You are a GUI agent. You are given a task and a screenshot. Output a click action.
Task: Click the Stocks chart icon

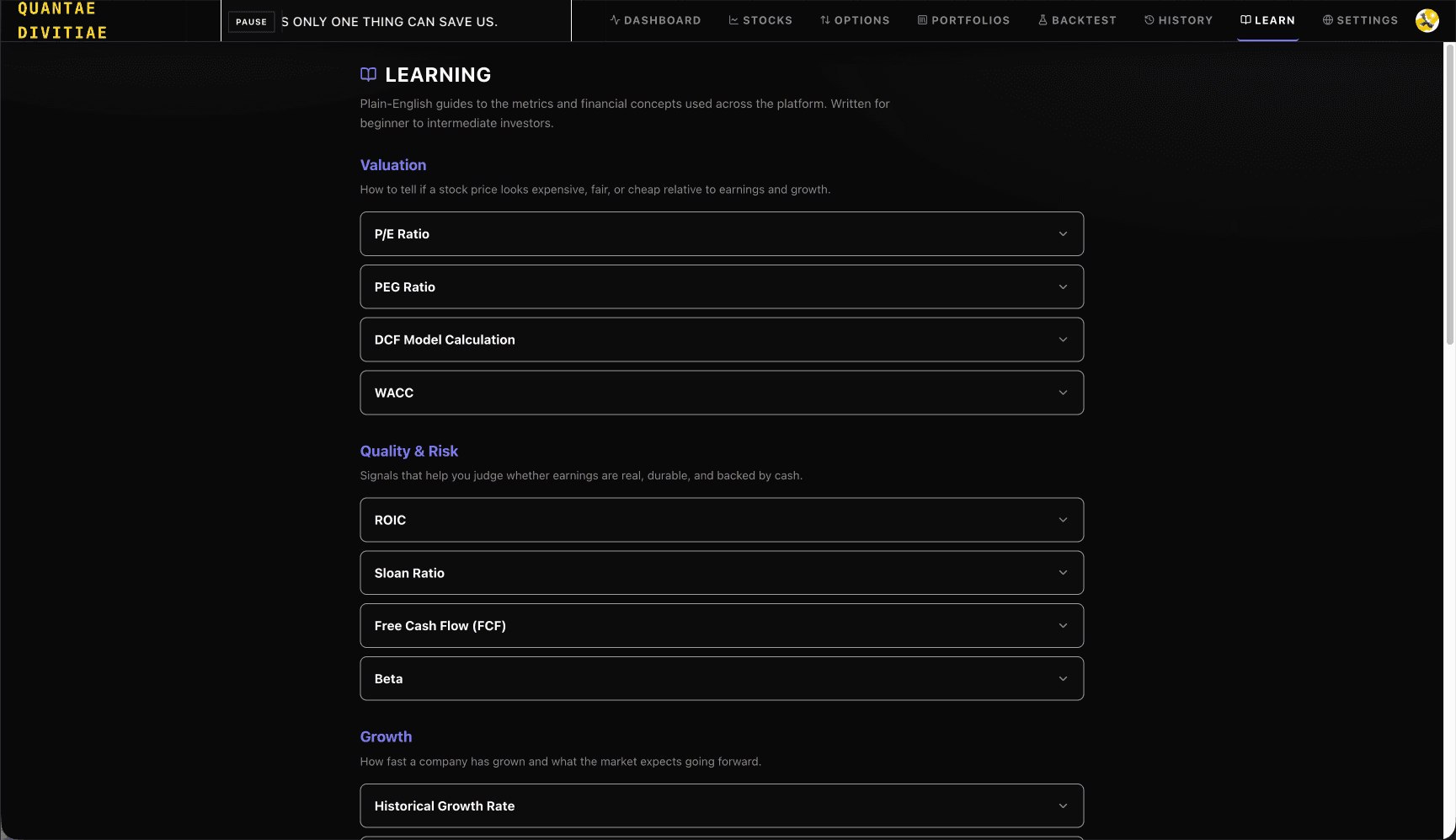point(733,20)
